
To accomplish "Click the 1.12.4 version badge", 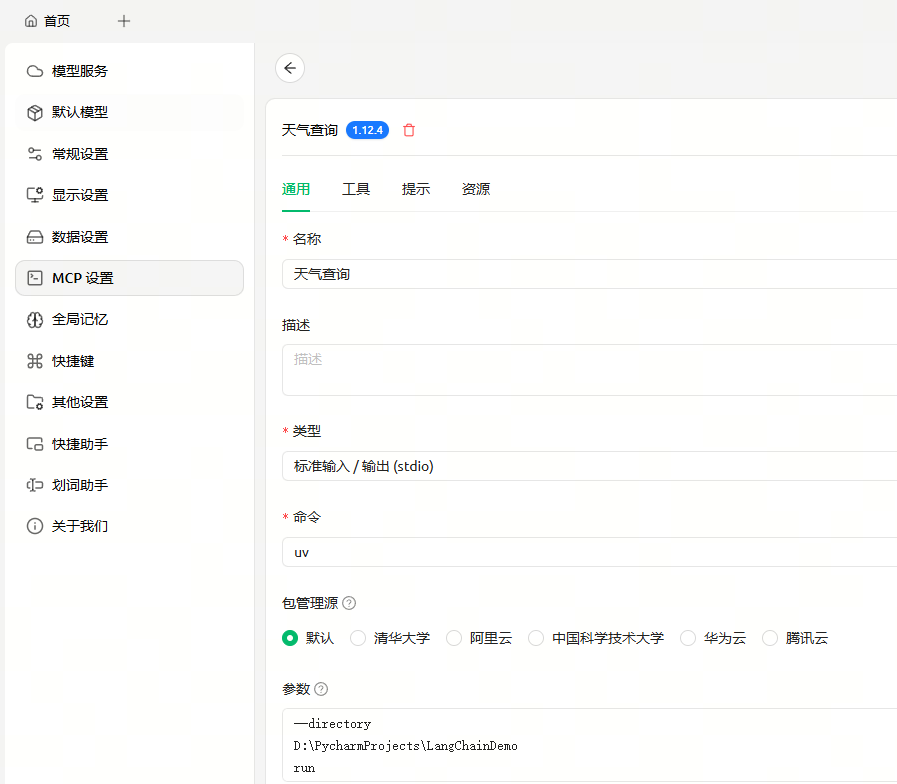I will (x=367, y=130).
